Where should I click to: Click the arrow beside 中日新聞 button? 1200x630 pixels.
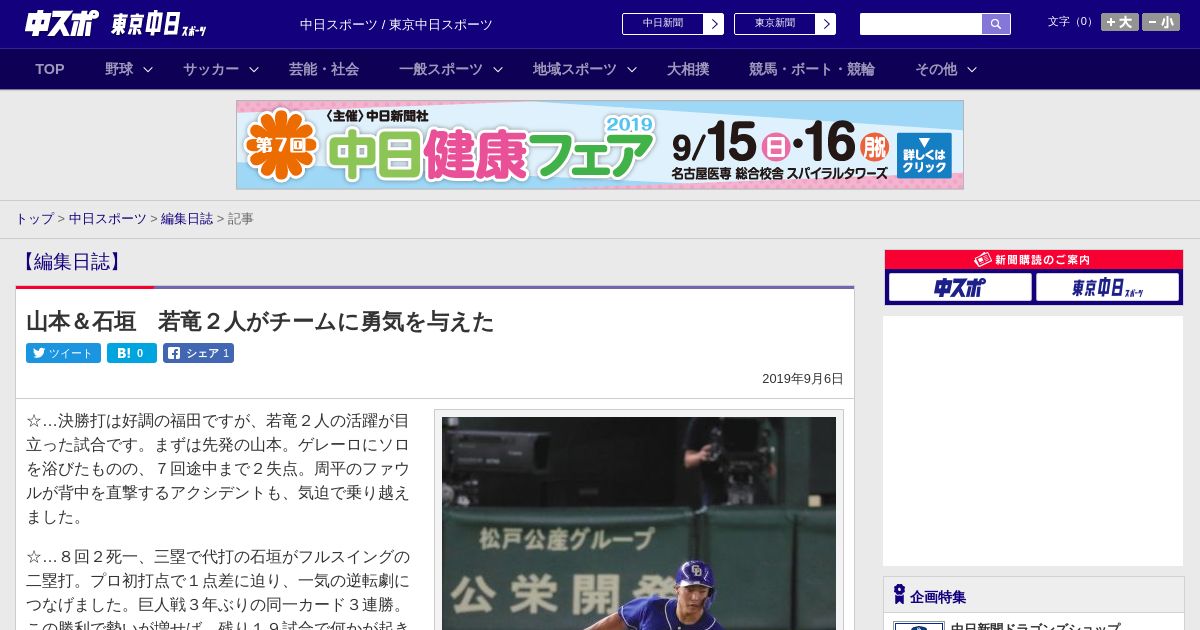[713, 24]
